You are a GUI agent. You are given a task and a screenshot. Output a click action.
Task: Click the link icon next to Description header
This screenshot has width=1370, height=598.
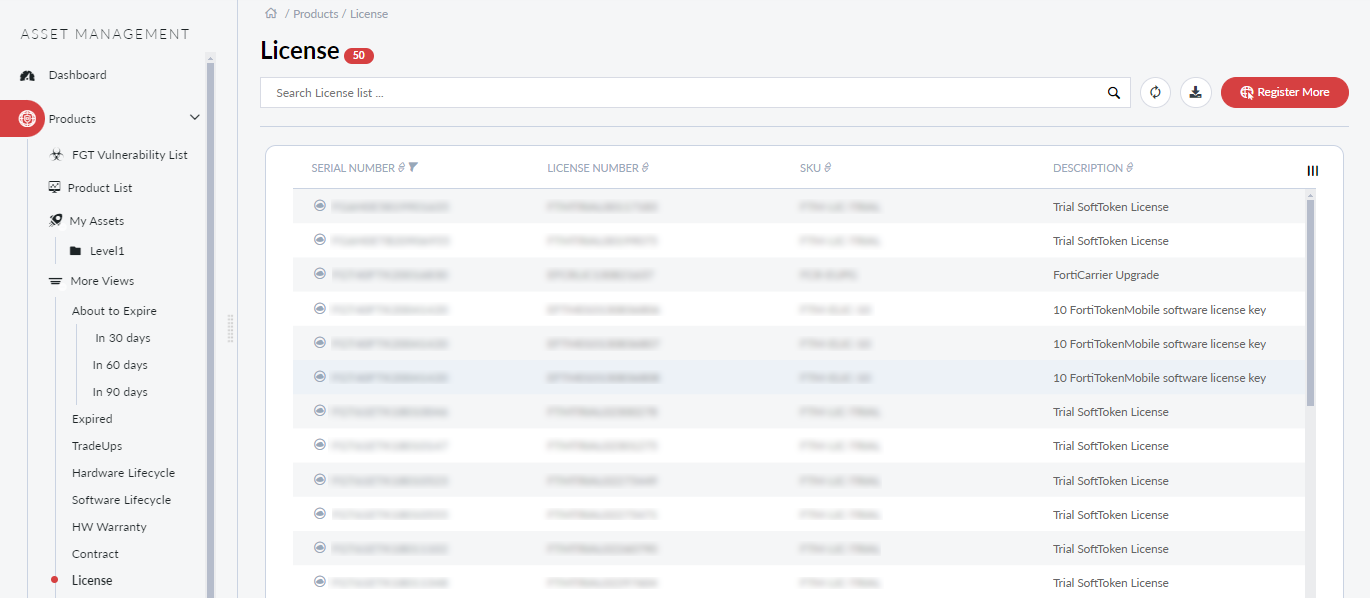click(x=1130, y=168)
